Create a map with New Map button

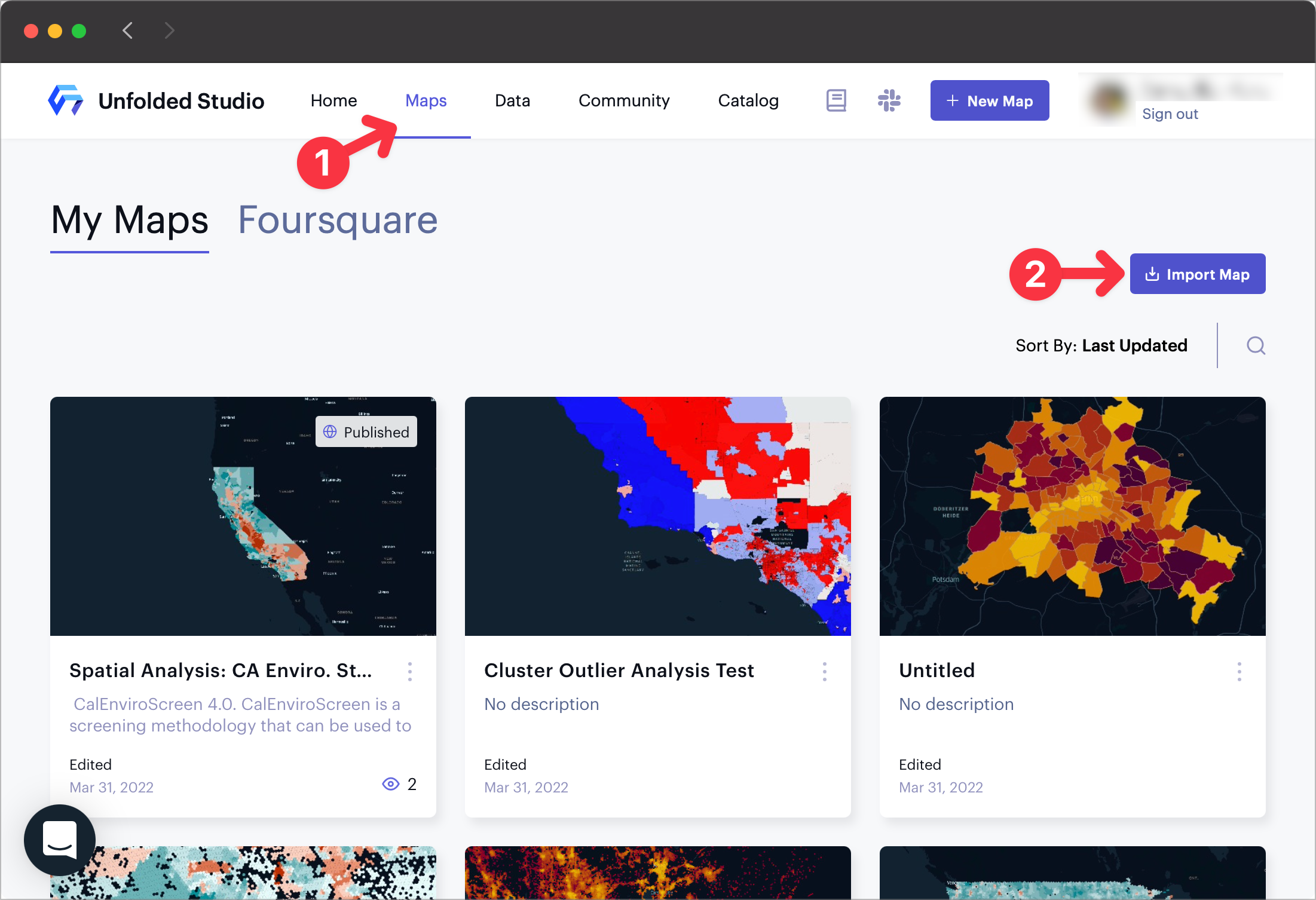[989, 100]
